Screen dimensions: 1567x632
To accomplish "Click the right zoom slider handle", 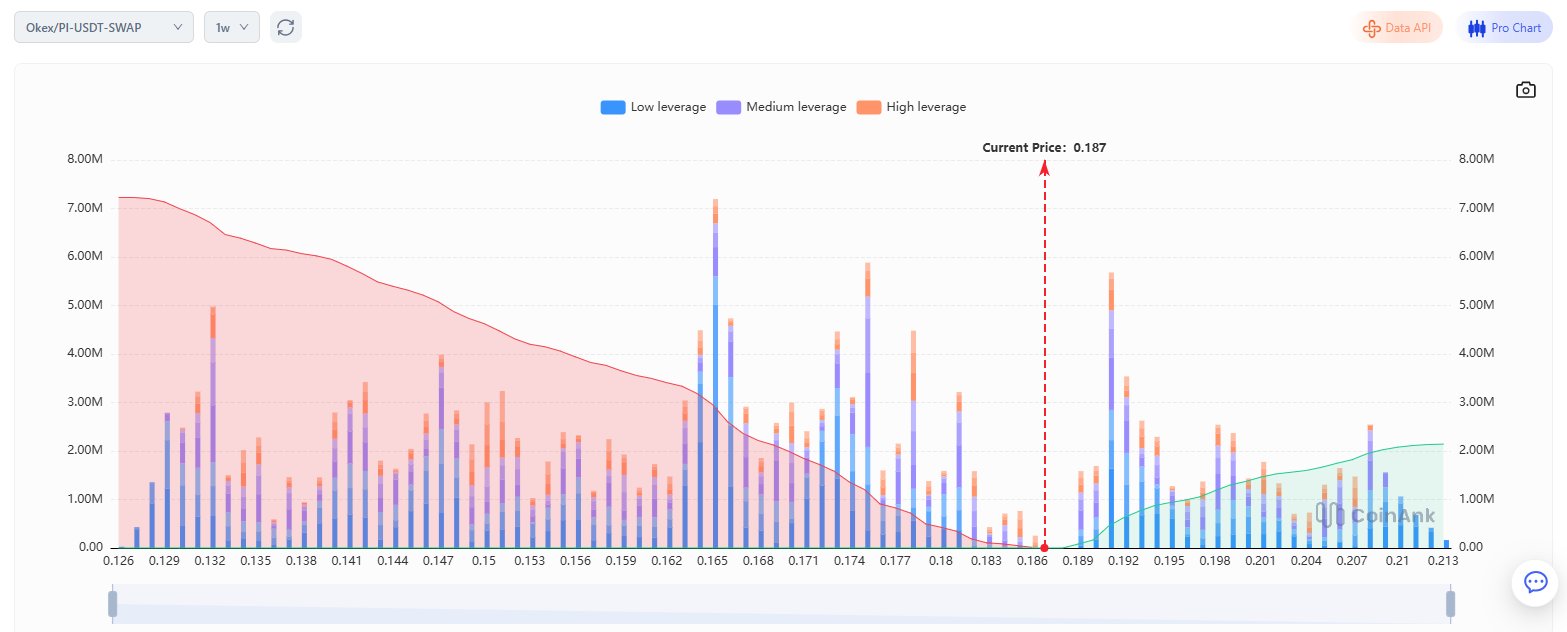I will click(1450, 603).
